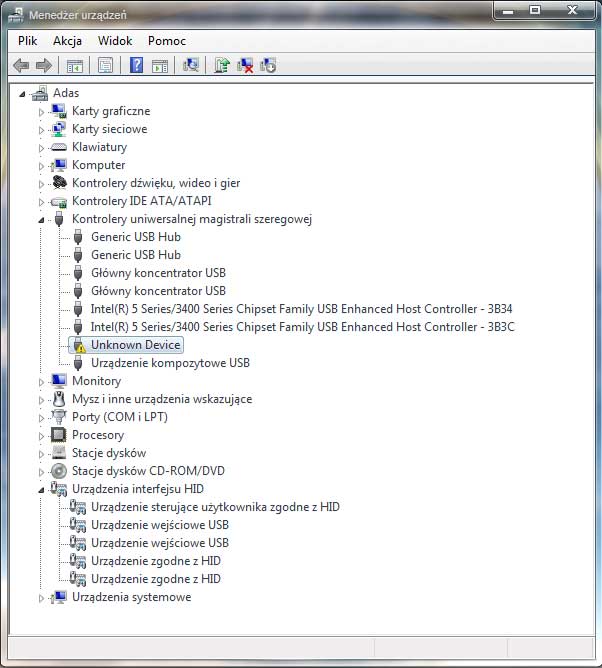Click the Procesory chip icon

58,435
